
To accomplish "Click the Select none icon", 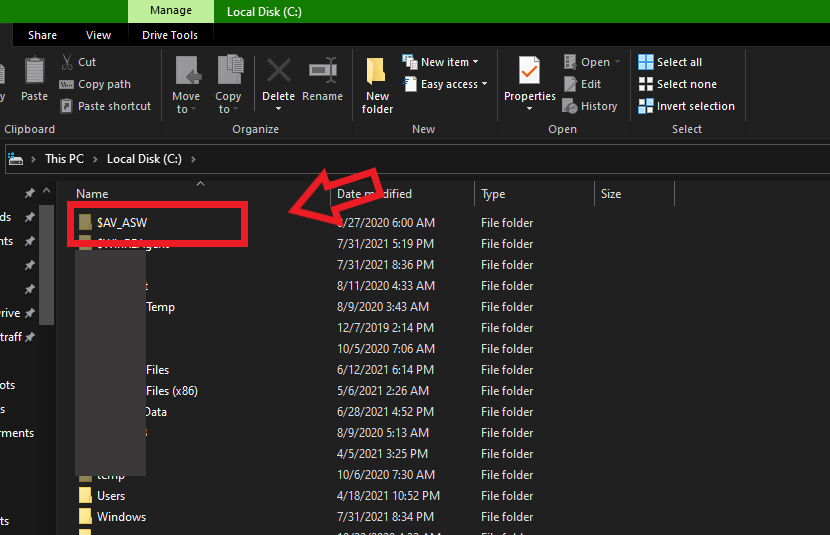I will click(x=646, y=84).
